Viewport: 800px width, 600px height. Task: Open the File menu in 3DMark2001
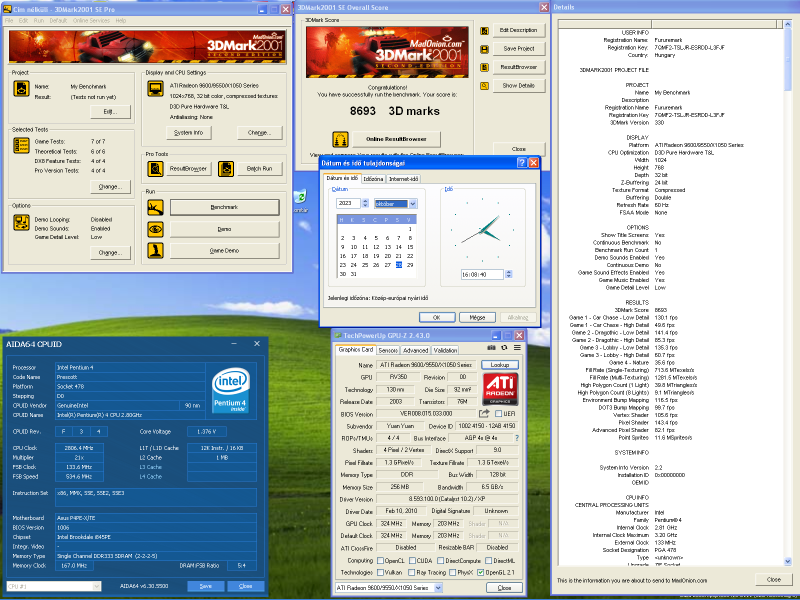tap(9, 20)
